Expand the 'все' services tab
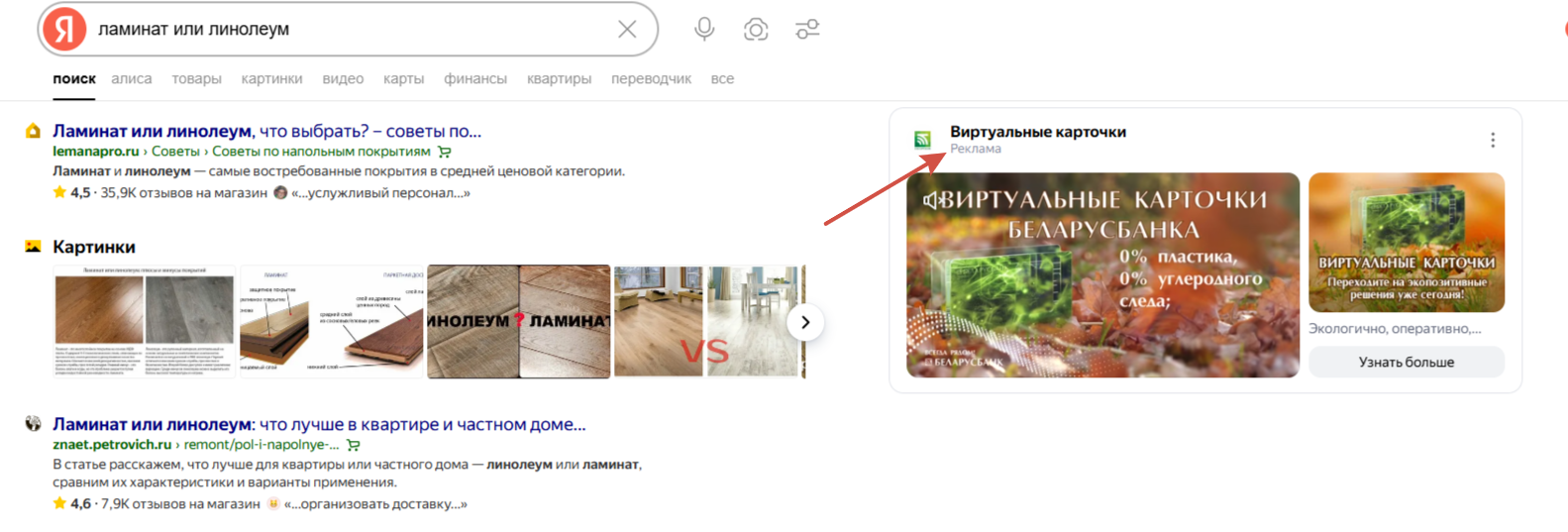This screenshot has height=532, width=1568. coord(722,78)
